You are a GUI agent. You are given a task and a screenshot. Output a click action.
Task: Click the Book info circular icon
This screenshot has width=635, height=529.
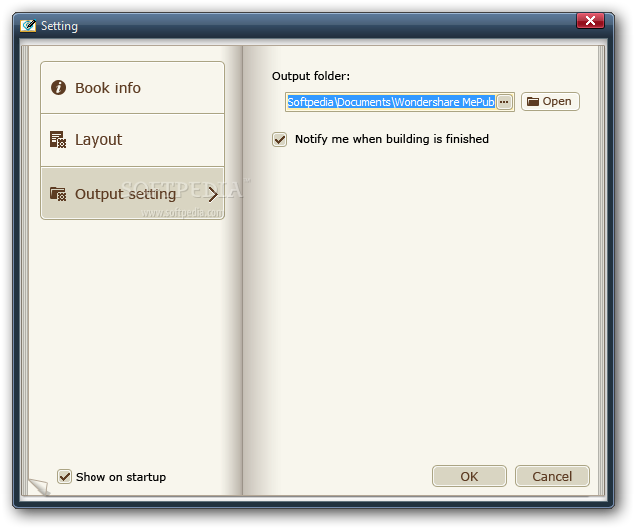pyautogui.click(x=58, y=87)
